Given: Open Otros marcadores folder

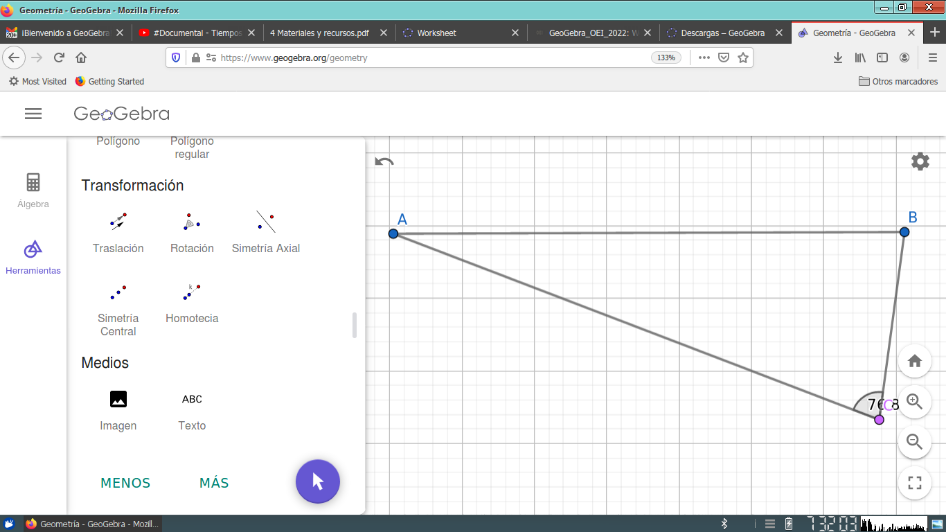Looking at the screenshot, I should click(x=898, y=81).
